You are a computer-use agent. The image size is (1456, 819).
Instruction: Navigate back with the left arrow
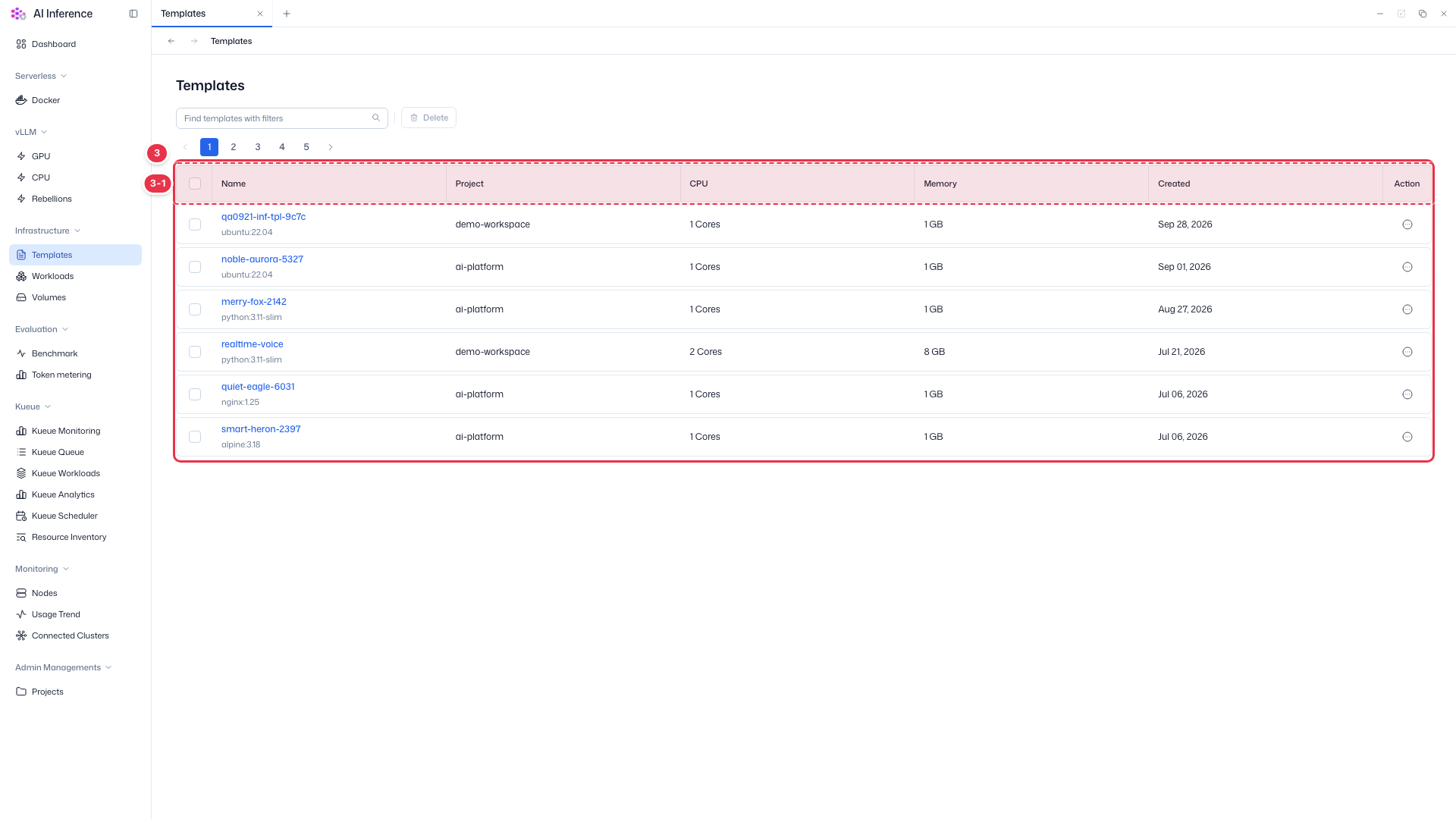tap(171, 41)
